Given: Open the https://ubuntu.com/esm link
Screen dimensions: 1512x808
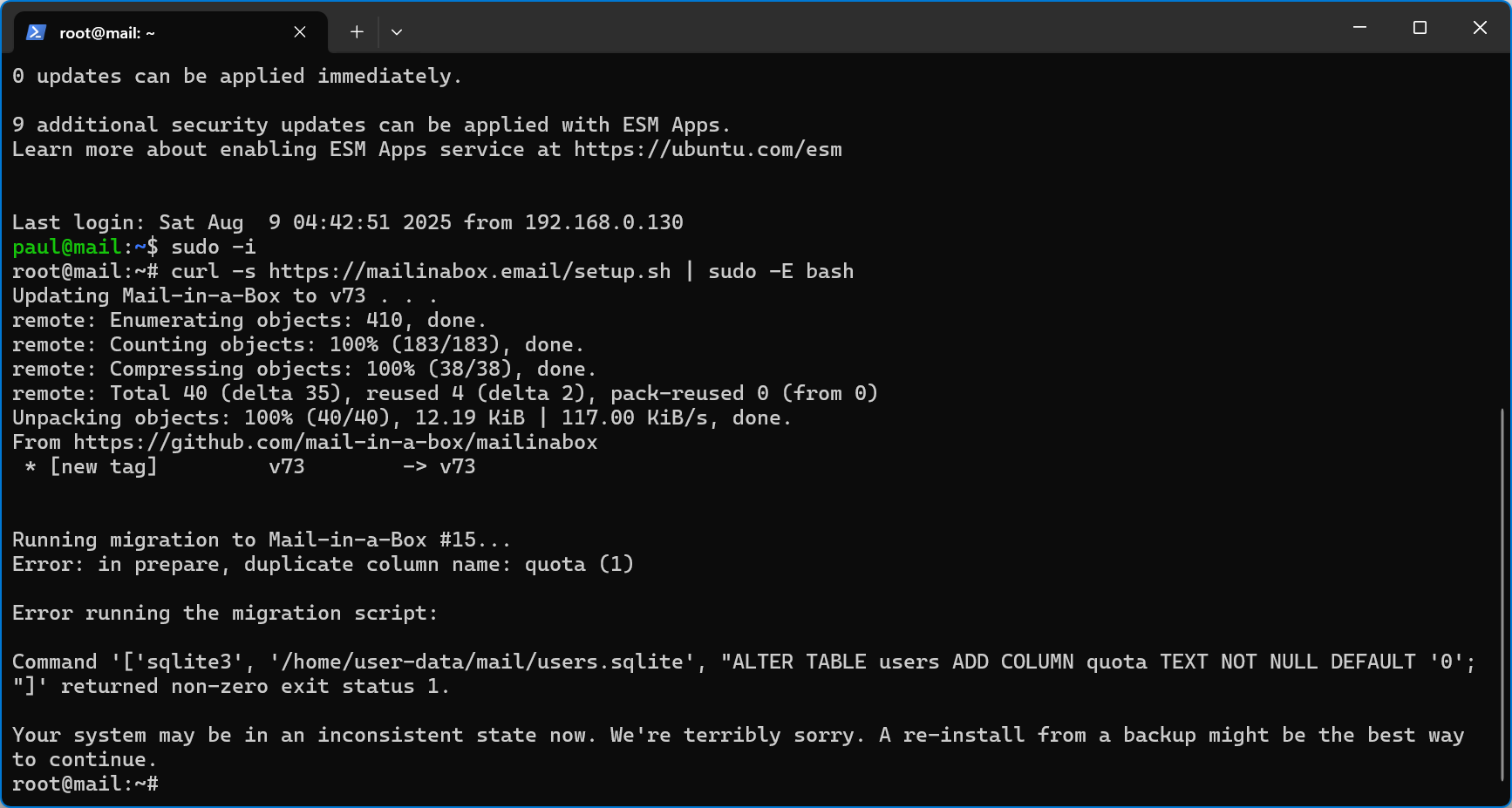Looking at the screenshot, I should 708,149.
